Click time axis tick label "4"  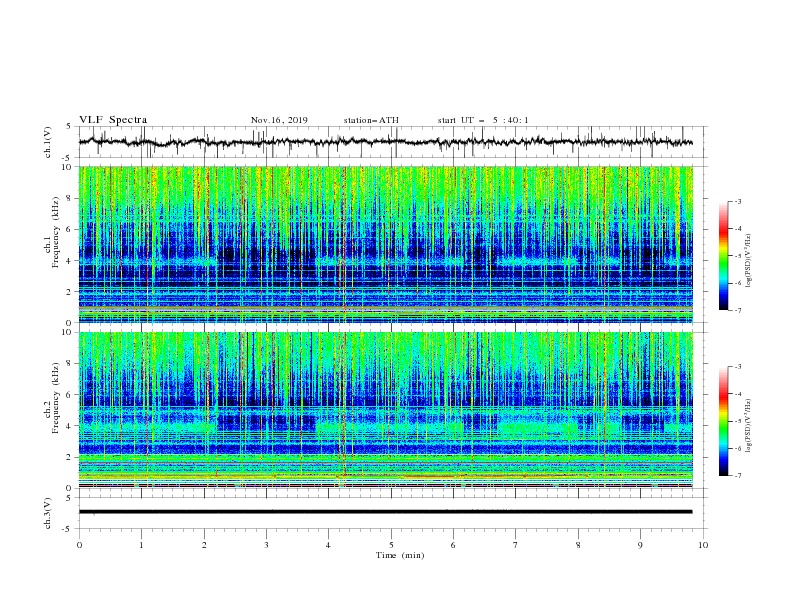point(328,545)
